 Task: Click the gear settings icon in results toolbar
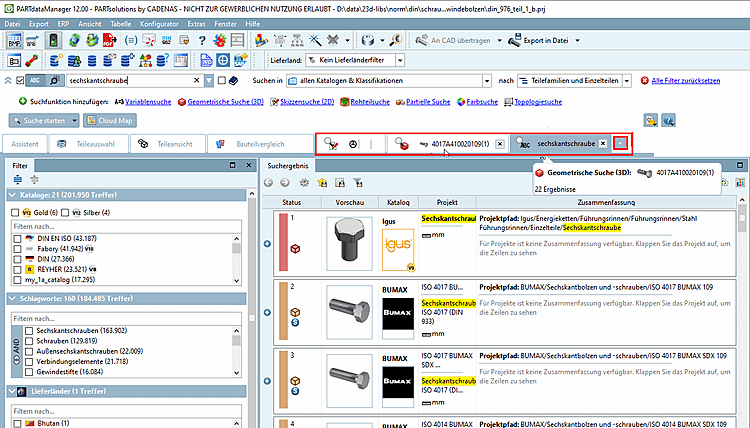(x=304, y=183)
